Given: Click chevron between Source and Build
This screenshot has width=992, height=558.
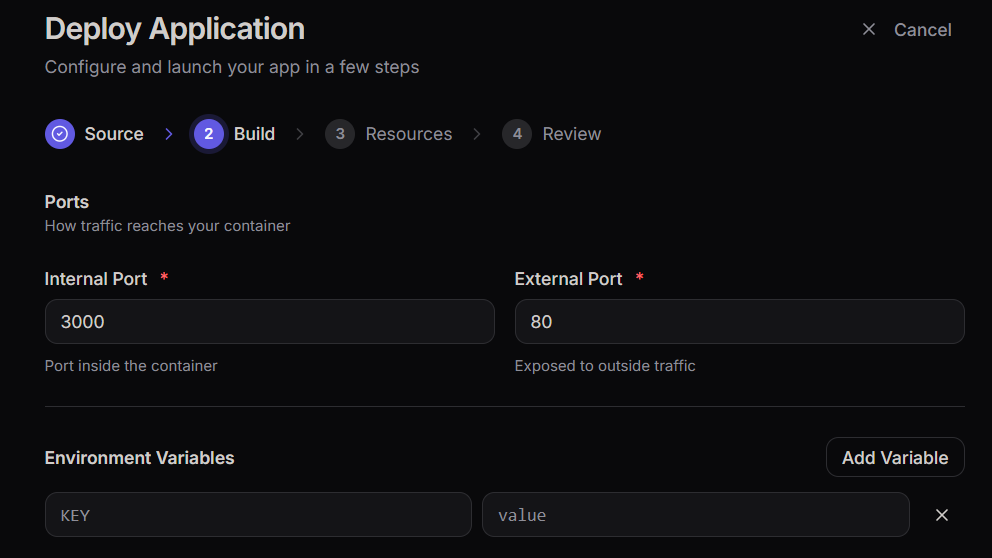Looking at the screenshot, I should [169, 134].
